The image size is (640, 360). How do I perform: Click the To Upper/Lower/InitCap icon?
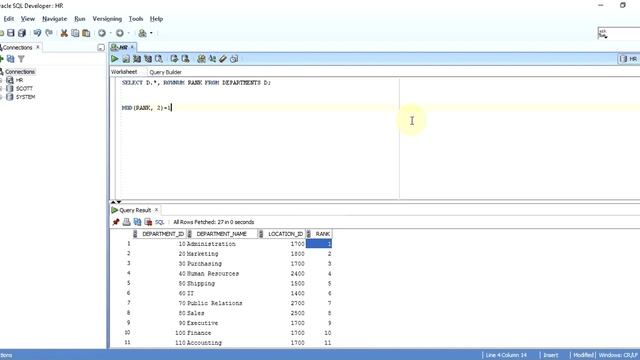(x=212, y=59)
